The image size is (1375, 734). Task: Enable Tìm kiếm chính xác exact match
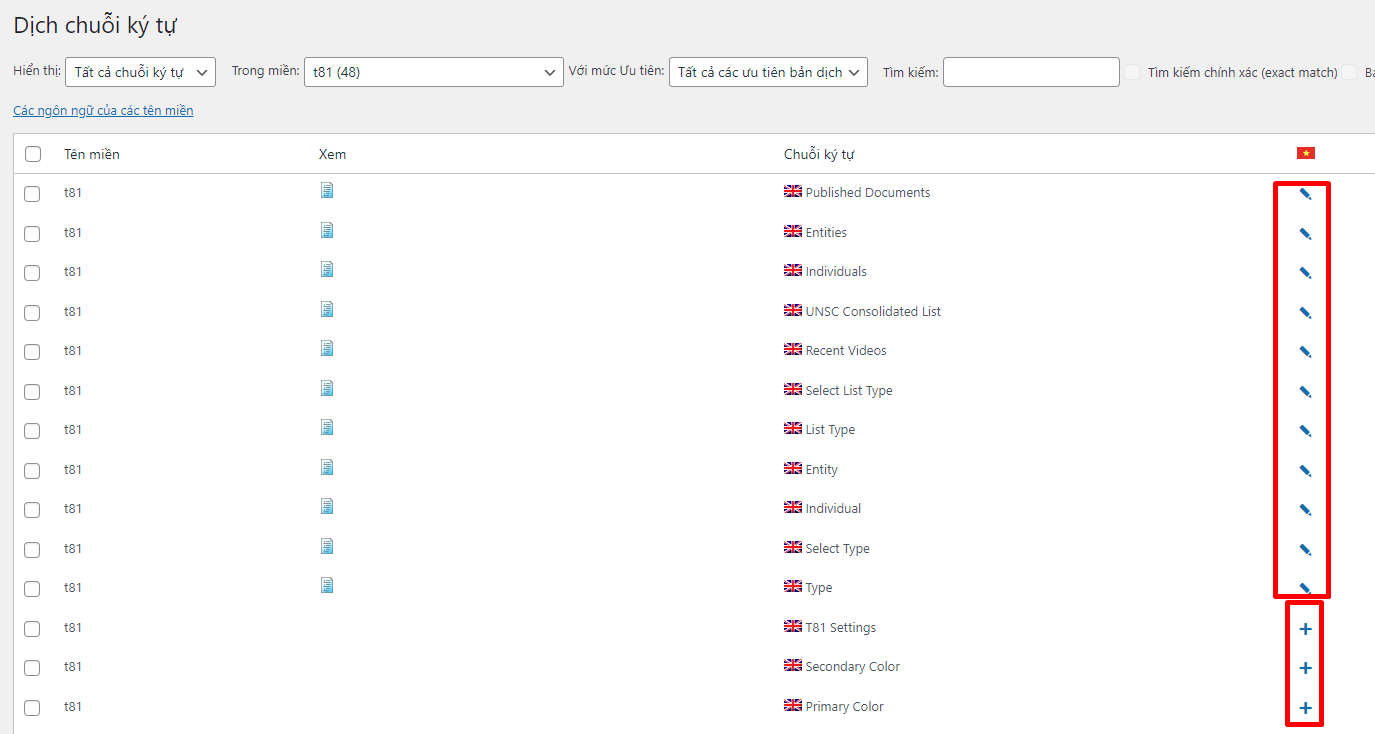(1132, 72)
